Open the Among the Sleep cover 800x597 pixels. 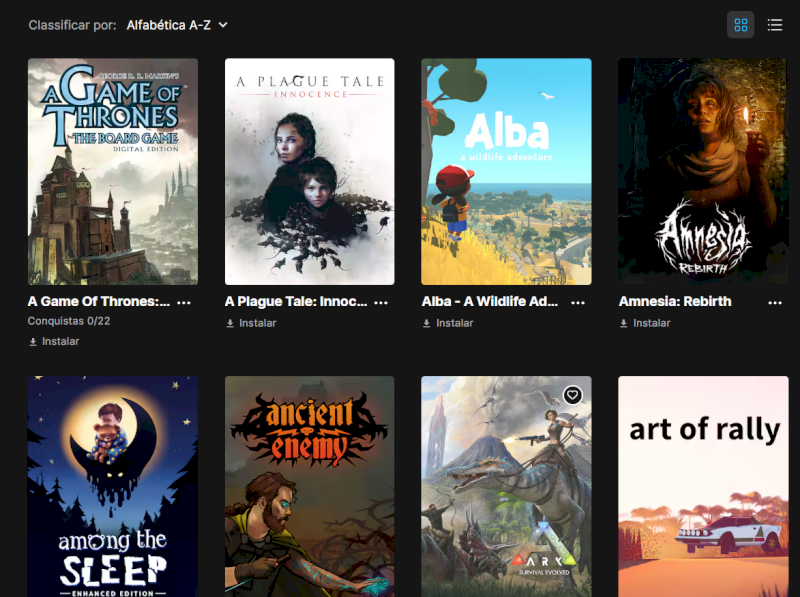coord(113,486)
